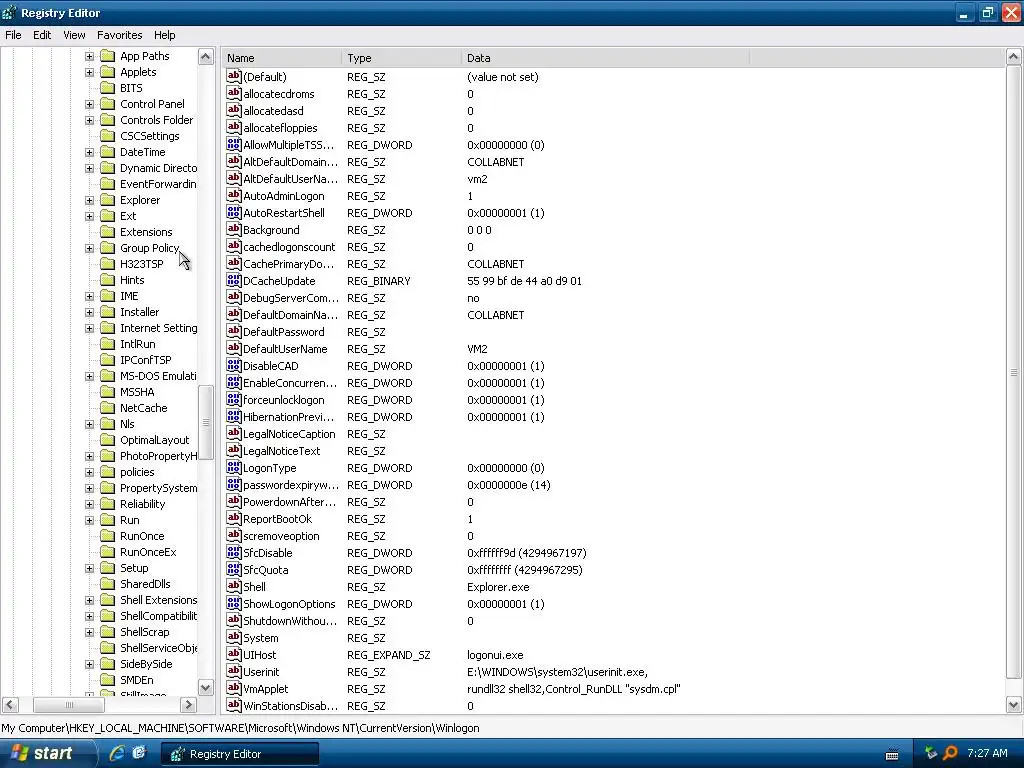The width and height of the screenshot is (1024, 768).
Task: Select the LegalNoticeCaption value name
Action: (x=289, y=434)
